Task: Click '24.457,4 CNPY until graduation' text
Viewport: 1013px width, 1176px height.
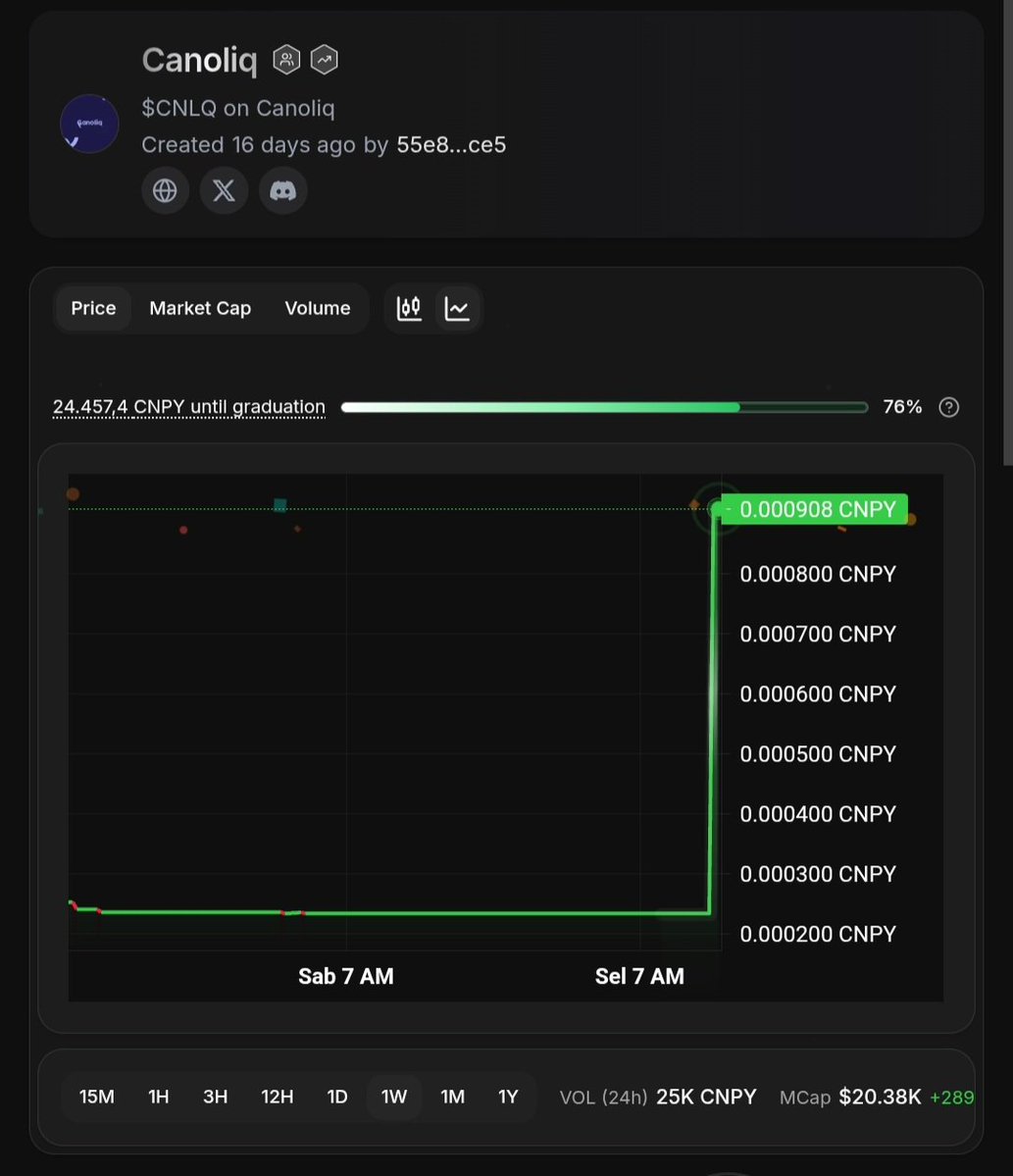Action: (189, 406)
